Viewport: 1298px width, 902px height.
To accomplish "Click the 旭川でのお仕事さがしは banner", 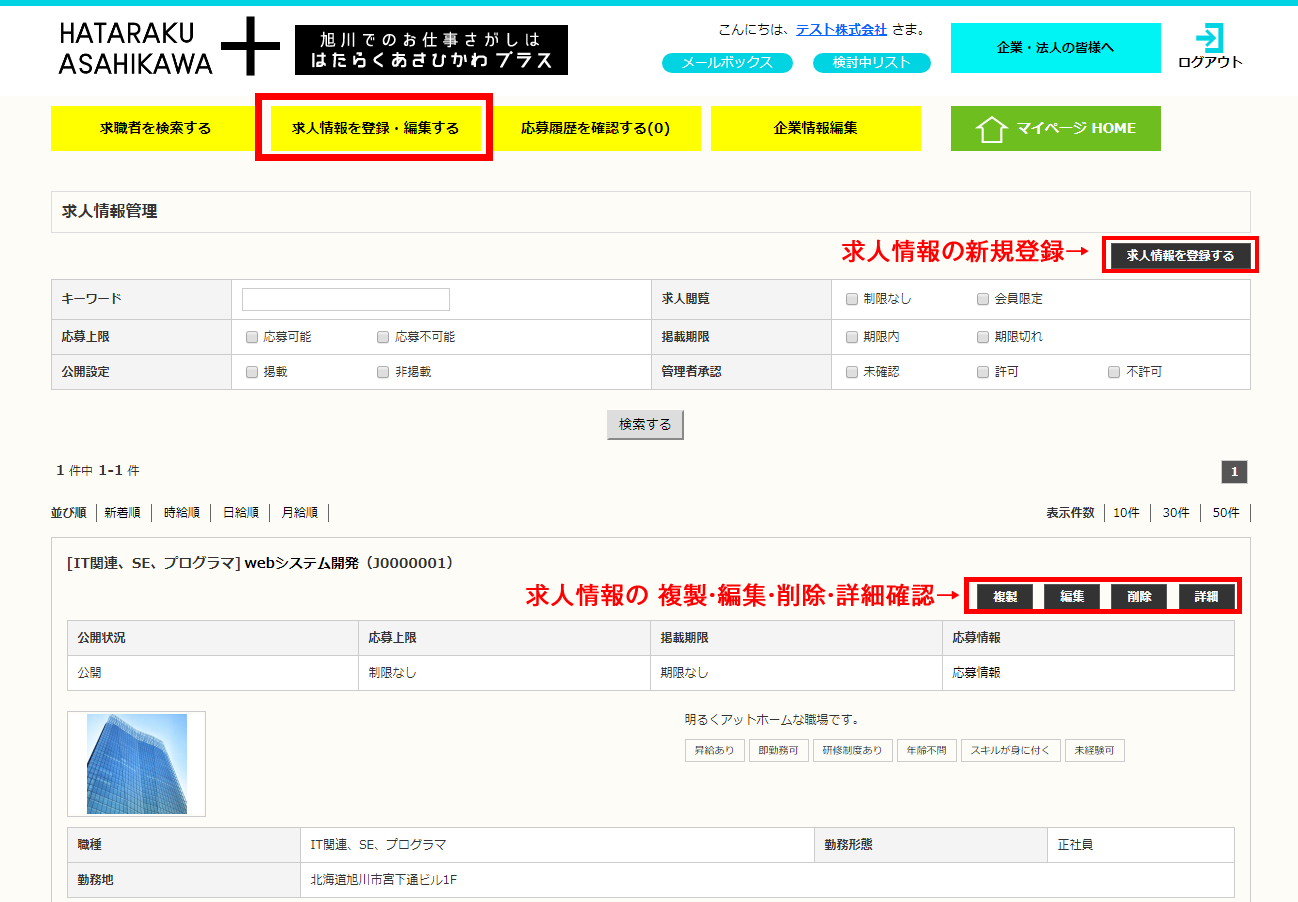I will pyautogui.click(x=431, y=50).
